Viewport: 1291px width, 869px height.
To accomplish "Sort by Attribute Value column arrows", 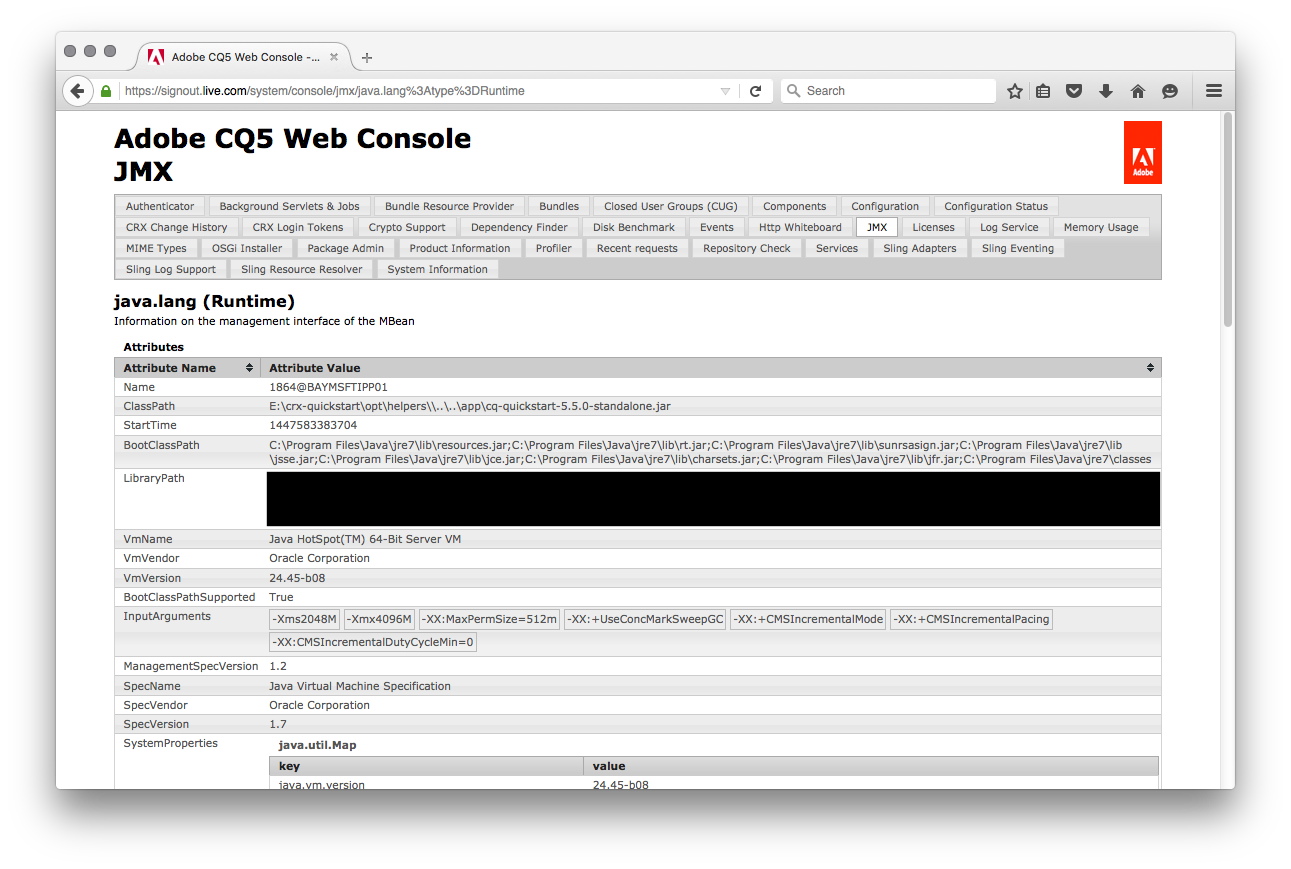I will (1150, 368).
